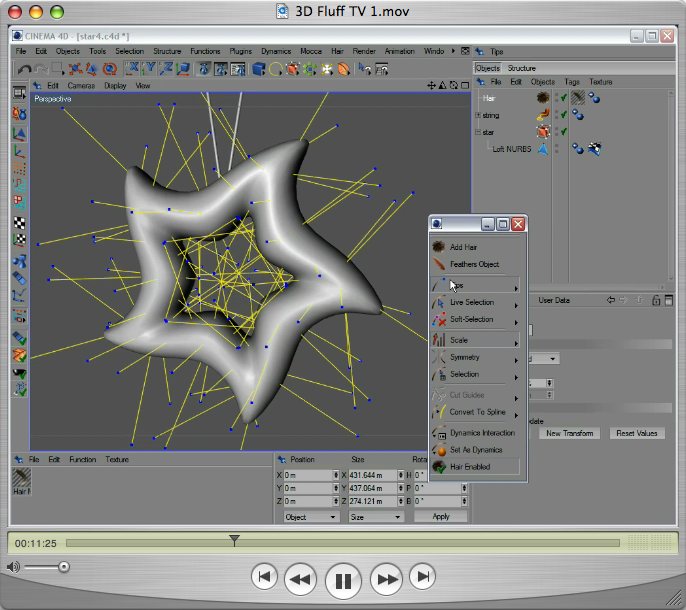Click the viewport move camera icon
The width and height of the screenshot is (686, 610).
(431, 86)
